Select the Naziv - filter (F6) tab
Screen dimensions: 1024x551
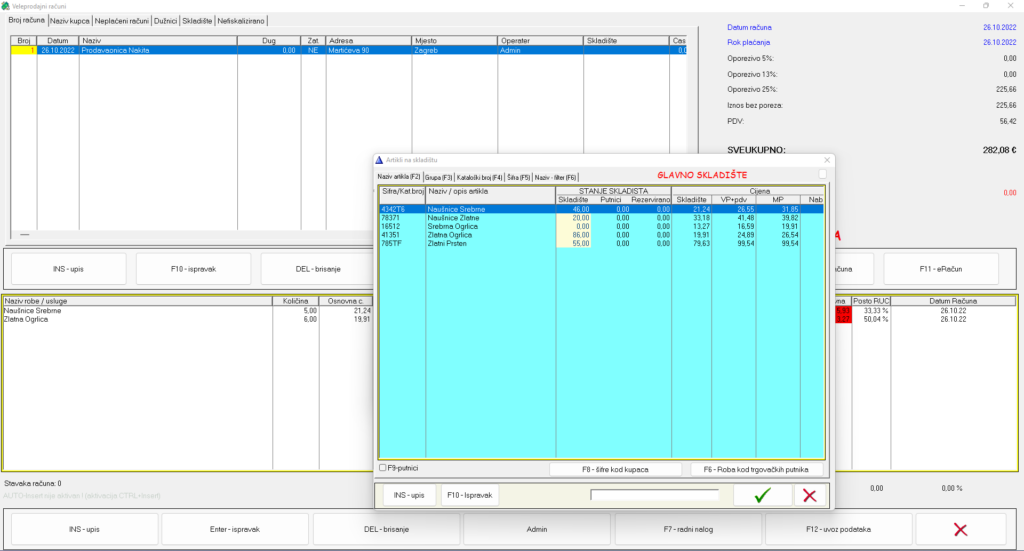[555, 177]
